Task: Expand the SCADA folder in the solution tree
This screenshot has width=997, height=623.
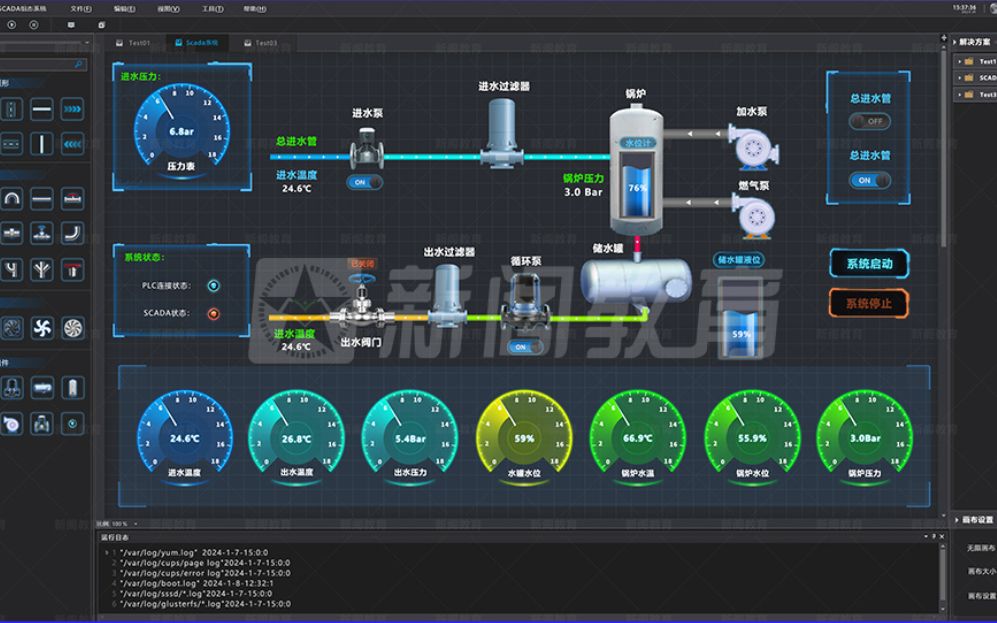Action: coord(959,77)
